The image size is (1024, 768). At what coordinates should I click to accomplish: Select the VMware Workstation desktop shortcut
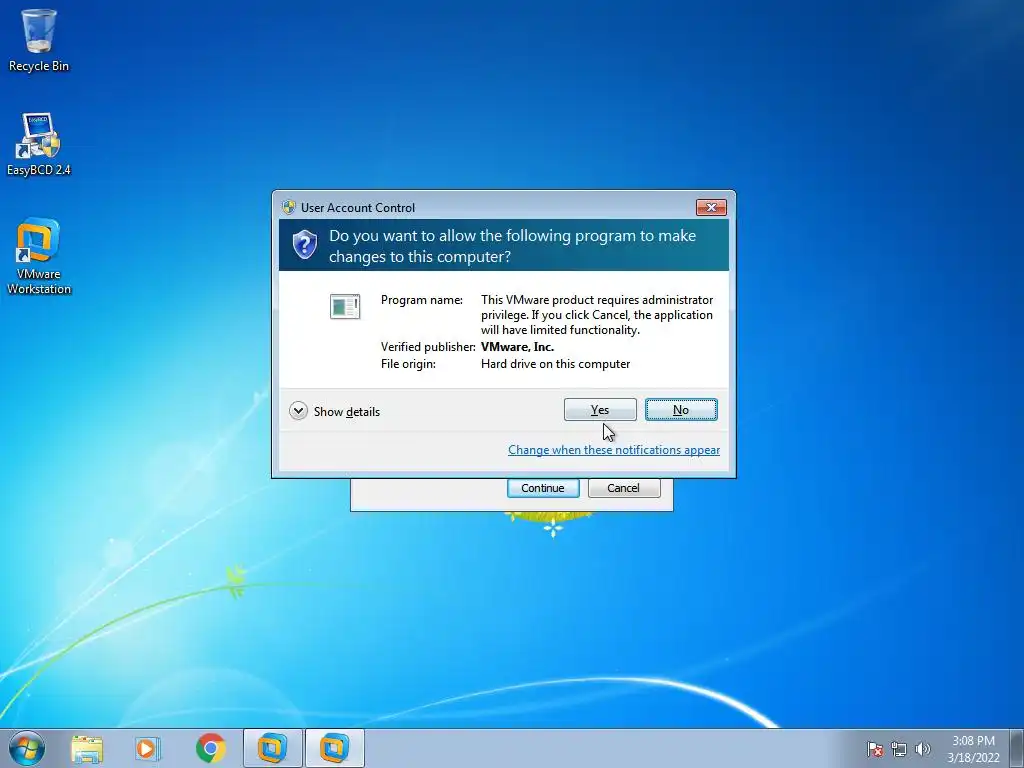click(x=39, y=256)
